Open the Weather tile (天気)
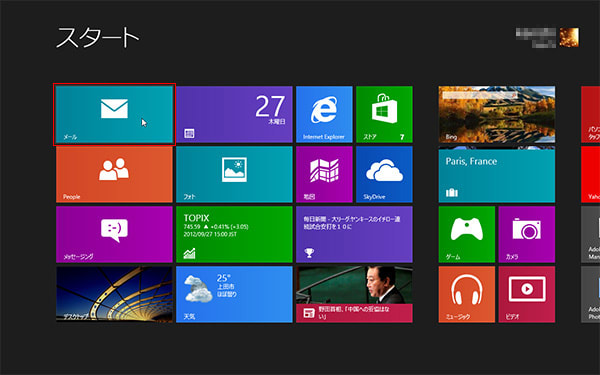This screenshot has height=375, width=600. (x=234, y=295)
